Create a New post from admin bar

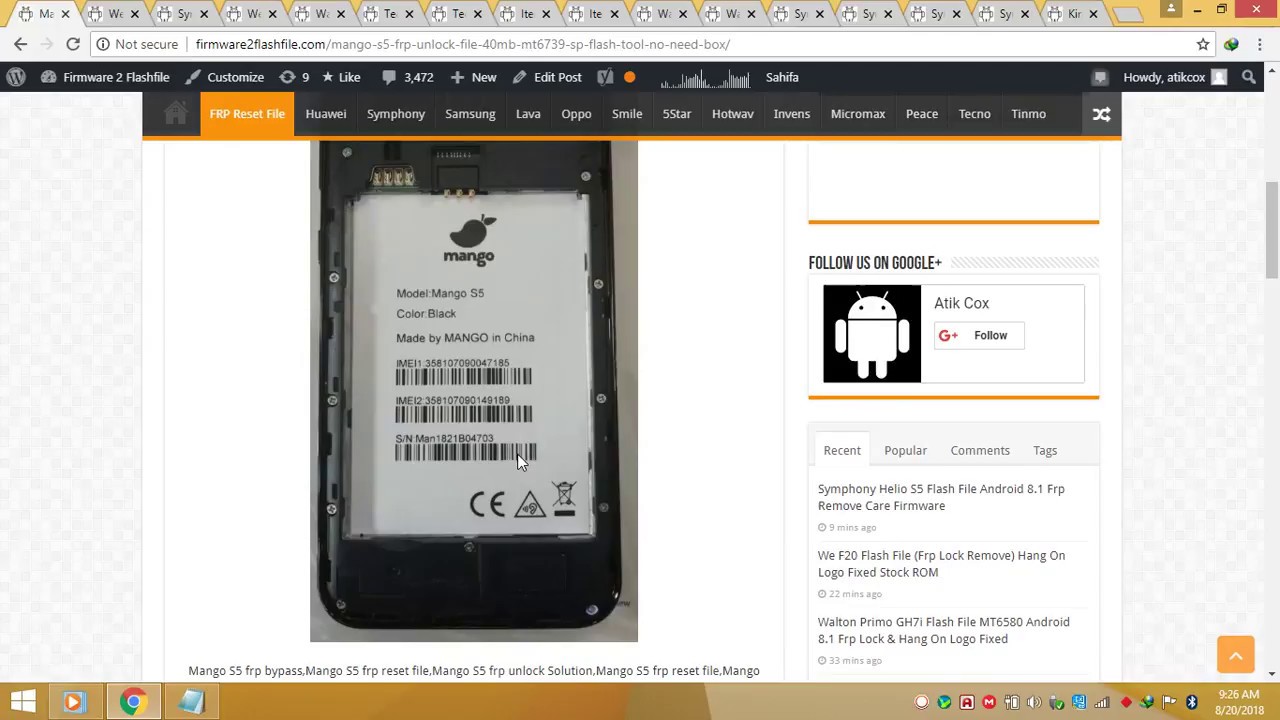[x=473, y=77]
